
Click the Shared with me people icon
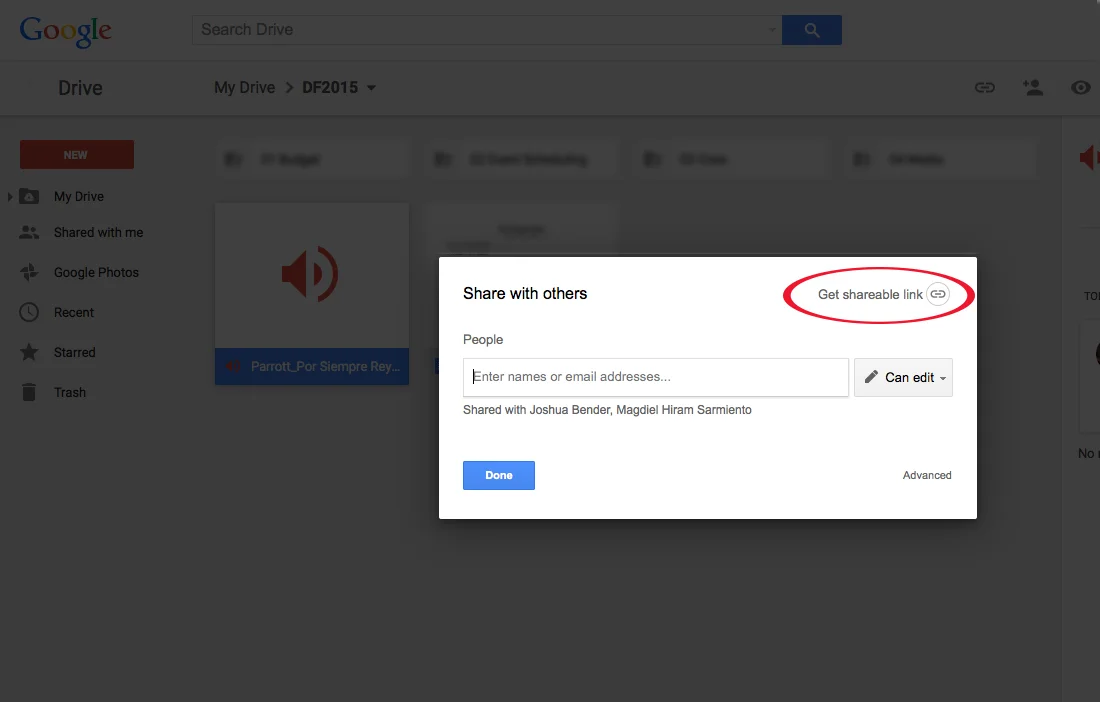(29, 232)
